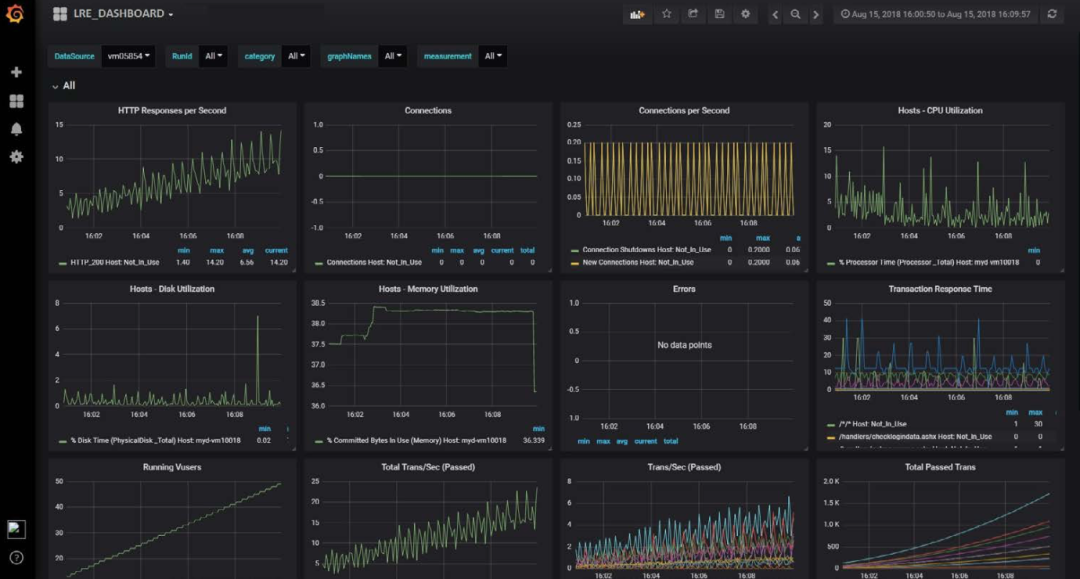The width and height of the screenshot is (1080, 579).
Task: Toggle New Connections series in the legend
Action: coord(640,262)
